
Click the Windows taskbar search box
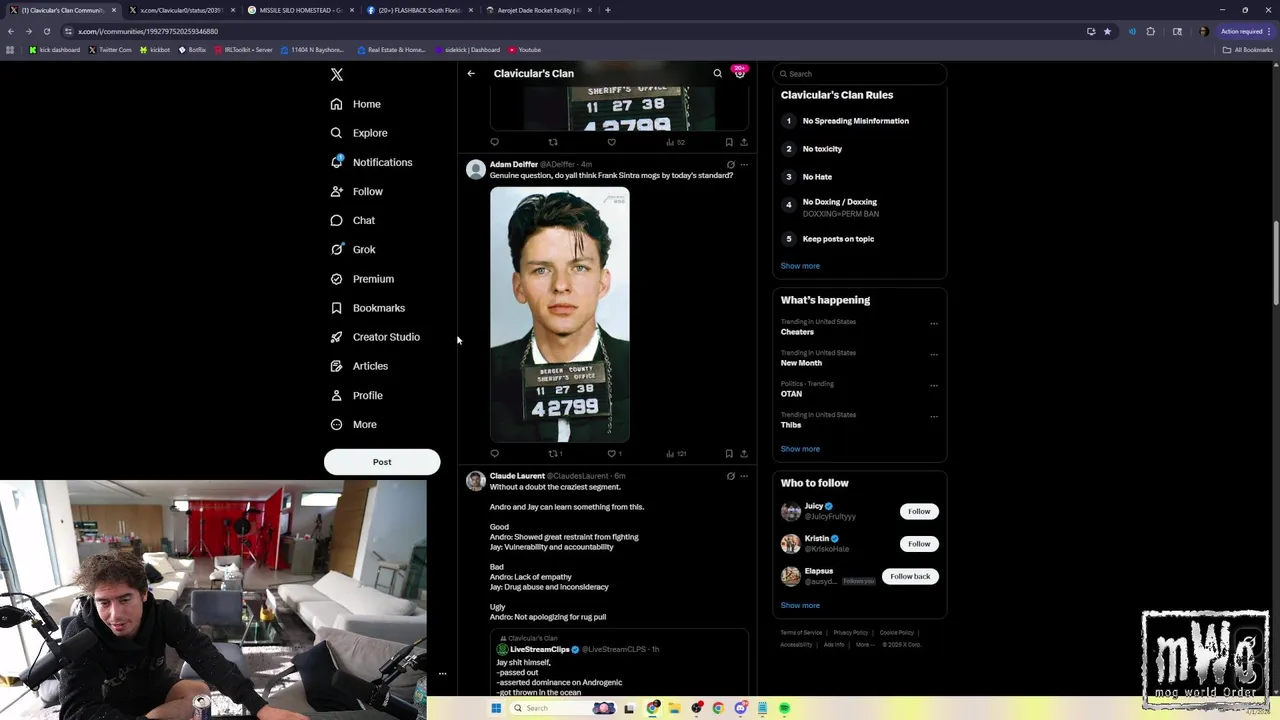565,708
